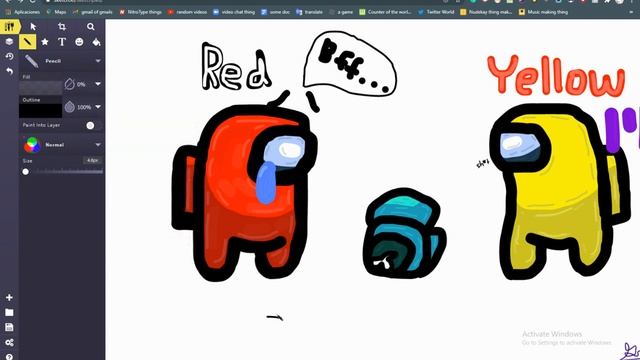This screenshot has height=360, width=640.
Task: Click the Pencil brush preview icon
Action: [31, 61]
